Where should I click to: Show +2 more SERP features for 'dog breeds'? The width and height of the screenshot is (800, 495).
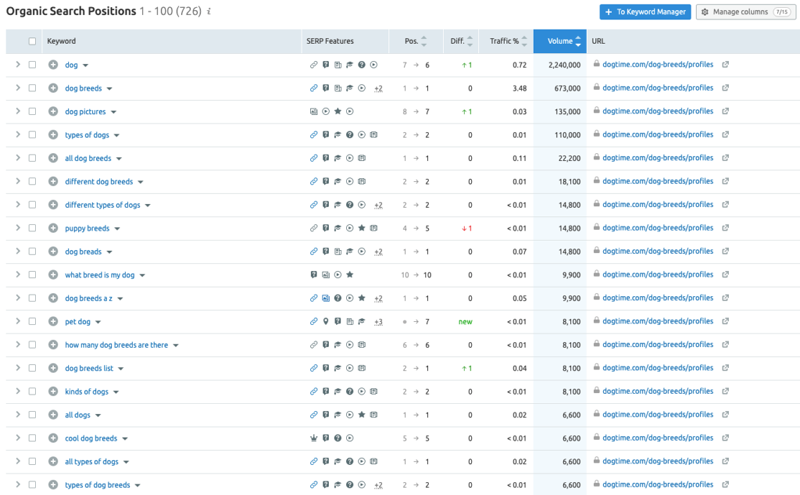[x=378, y=88]
